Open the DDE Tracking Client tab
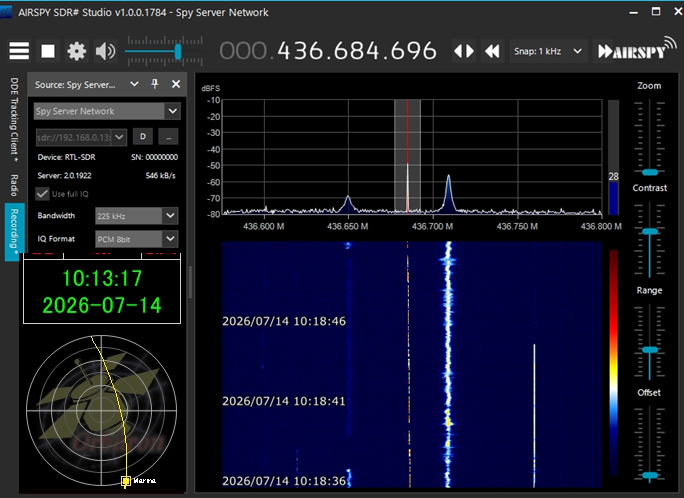Viewport: 684px width, 498px height. 14,119
